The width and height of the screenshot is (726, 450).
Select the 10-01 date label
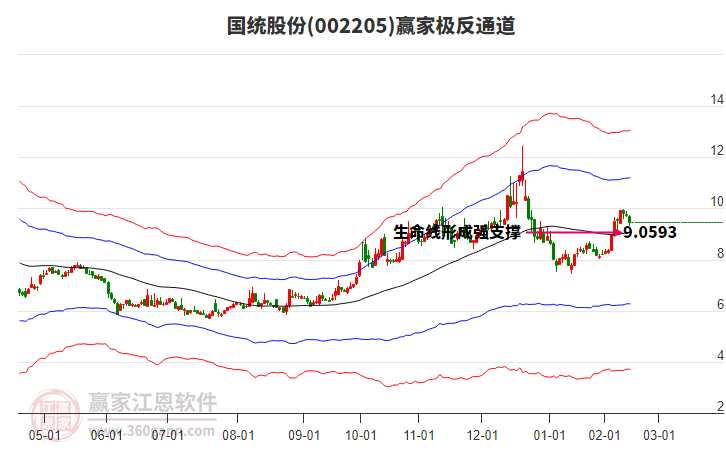coord(361,435)
